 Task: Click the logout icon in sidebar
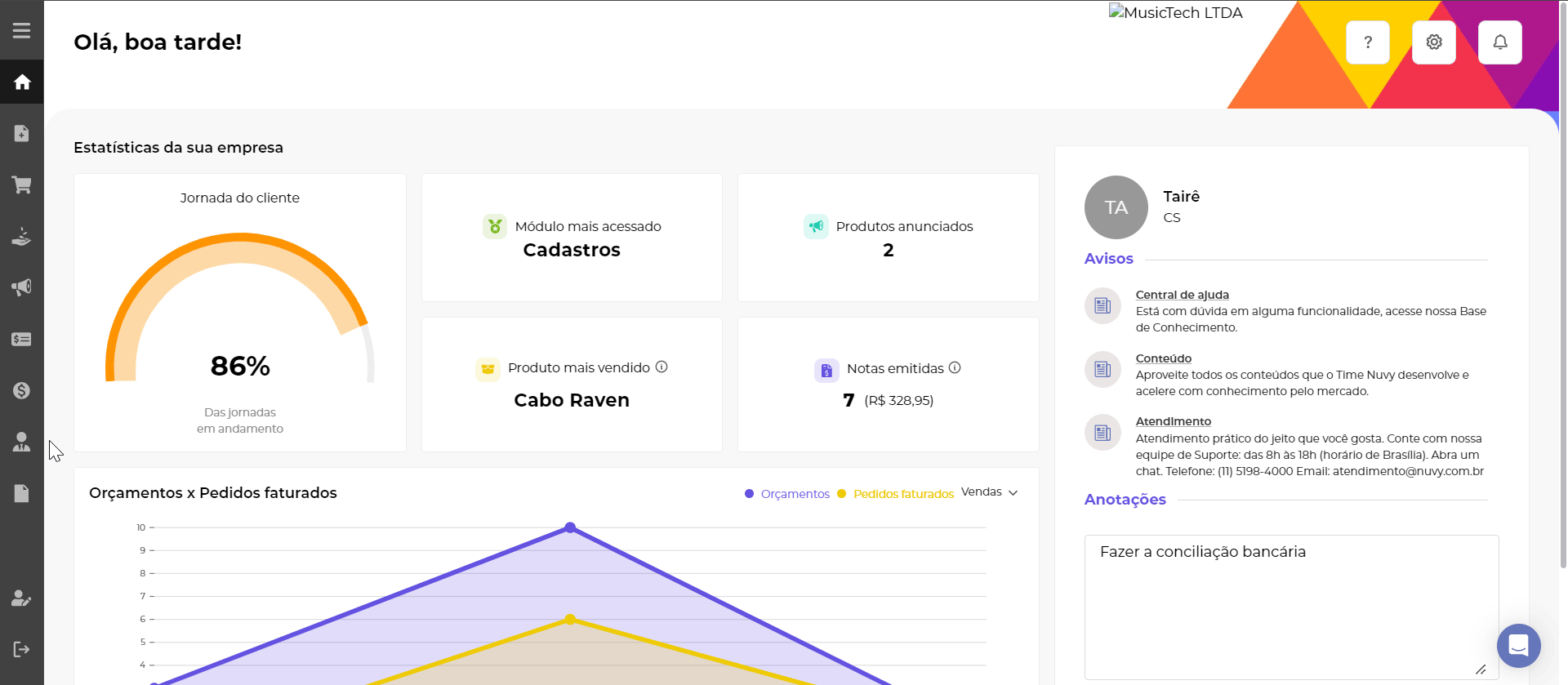click(22, 649)
